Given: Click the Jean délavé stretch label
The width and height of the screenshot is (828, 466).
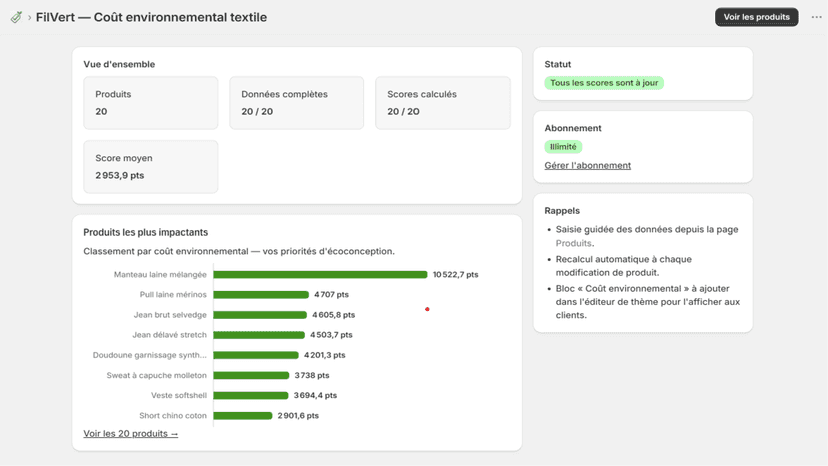Looking at the screenshot, I should point(169,335).
